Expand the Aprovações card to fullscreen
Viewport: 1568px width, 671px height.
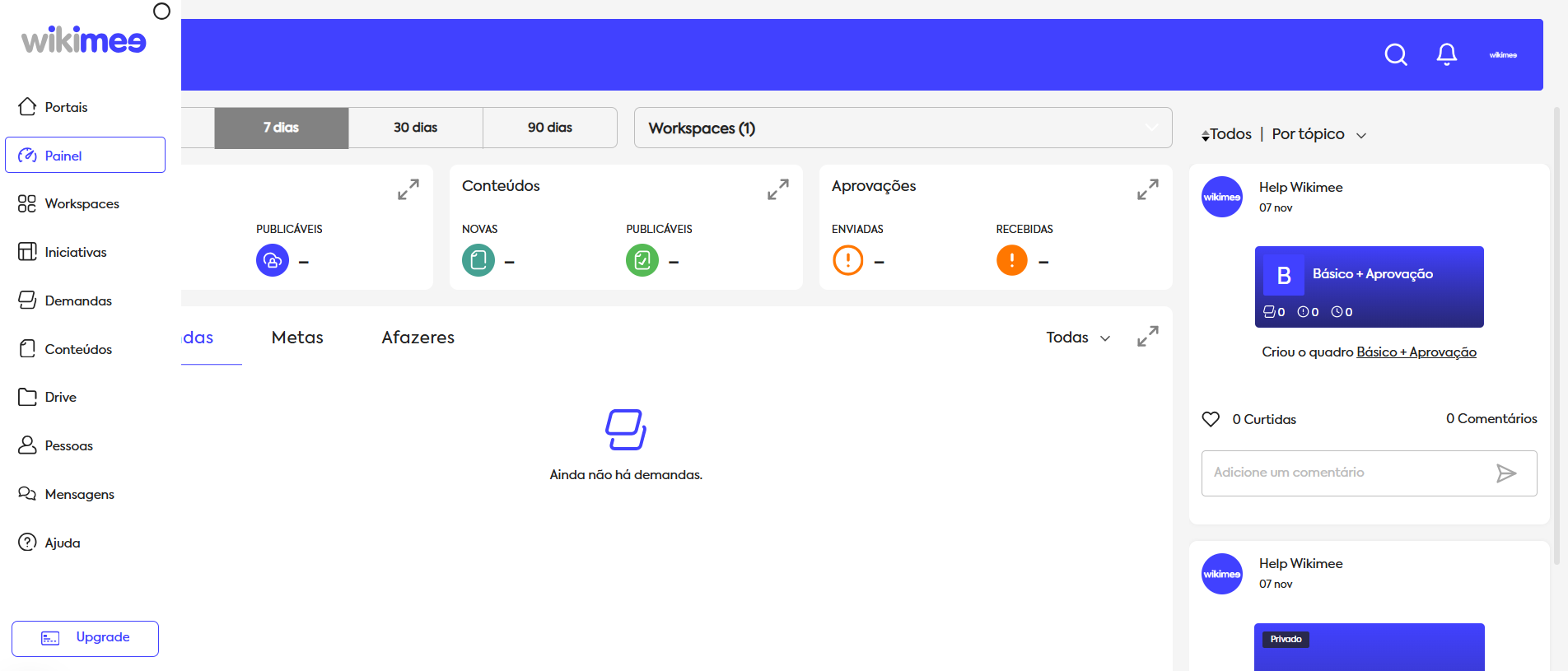click(1147, 189)
